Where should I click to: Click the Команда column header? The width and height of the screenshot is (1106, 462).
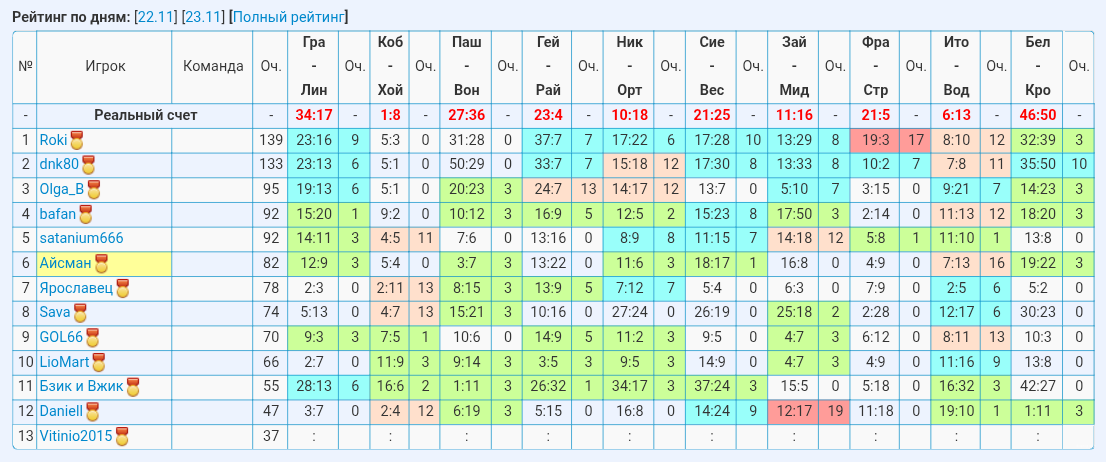(x=213, y=67)
